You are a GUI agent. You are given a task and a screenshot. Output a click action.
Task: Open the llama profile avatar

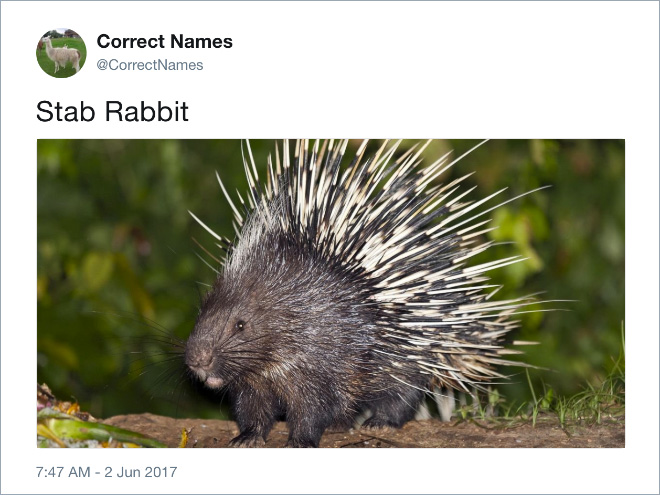point(61,53)
